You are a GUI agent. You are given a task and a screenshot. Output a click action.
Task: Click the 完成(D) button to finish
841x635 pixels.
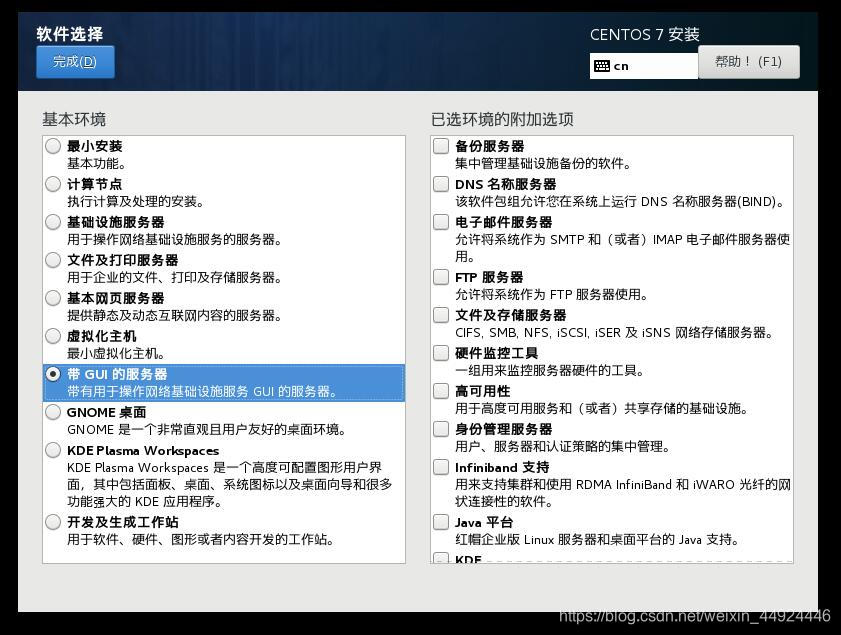(74, 61)
